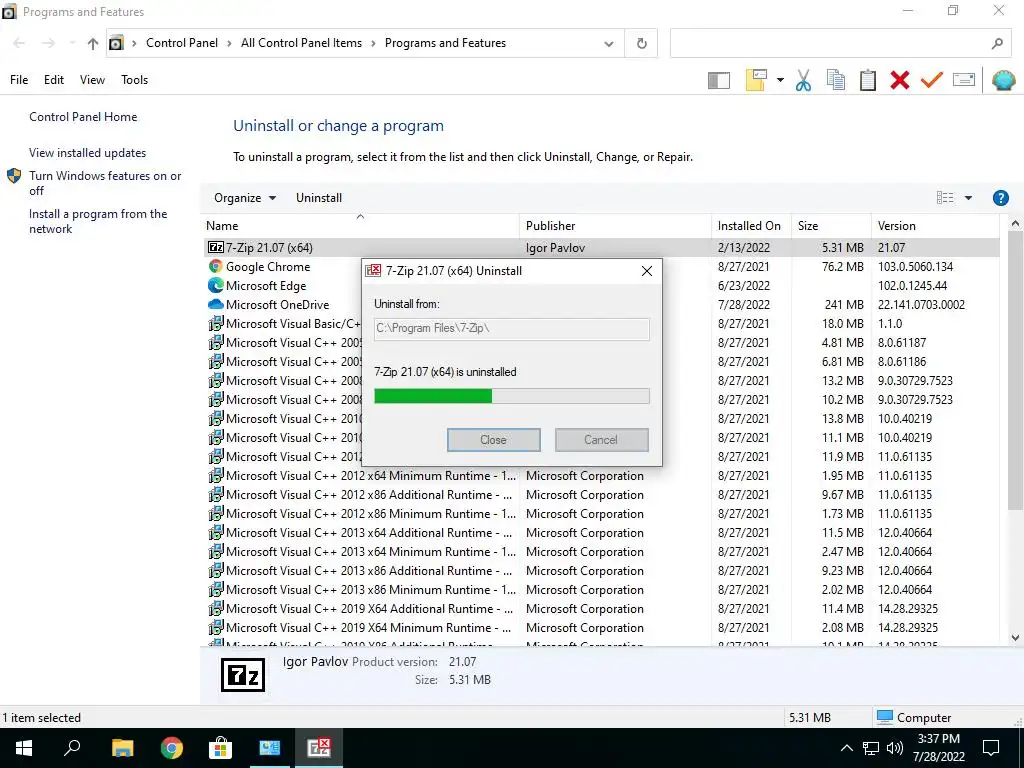Expand the address bar history dropdown
This screenshot has width=1024, height=768.
click(x=609, y=44)
